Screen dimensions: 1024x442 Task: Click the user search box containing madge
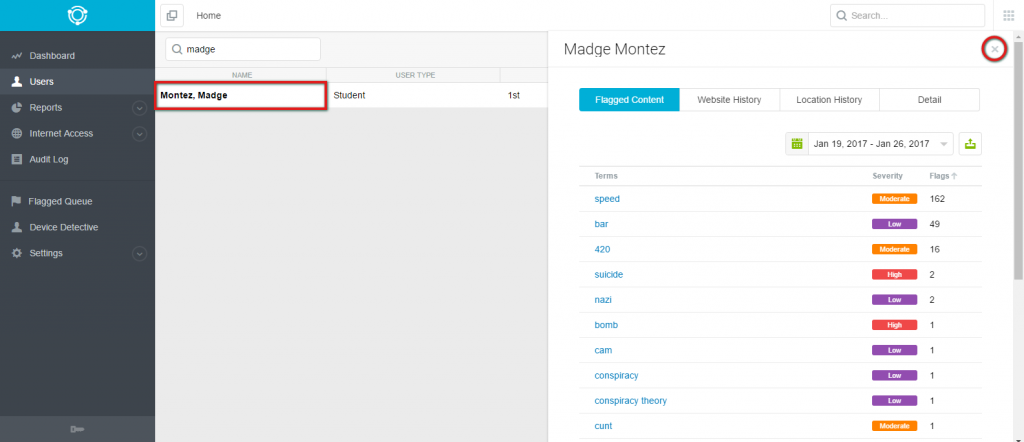pyautogui.click(x=243, y=49)
